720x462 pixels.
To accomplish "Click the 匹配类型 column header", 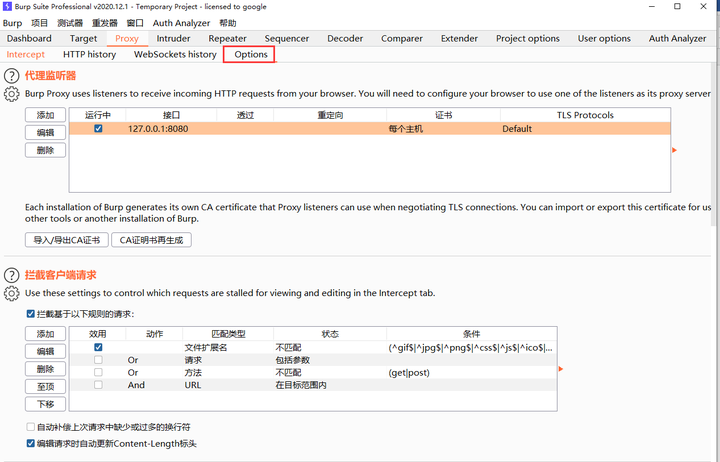I will coord(228,334).
